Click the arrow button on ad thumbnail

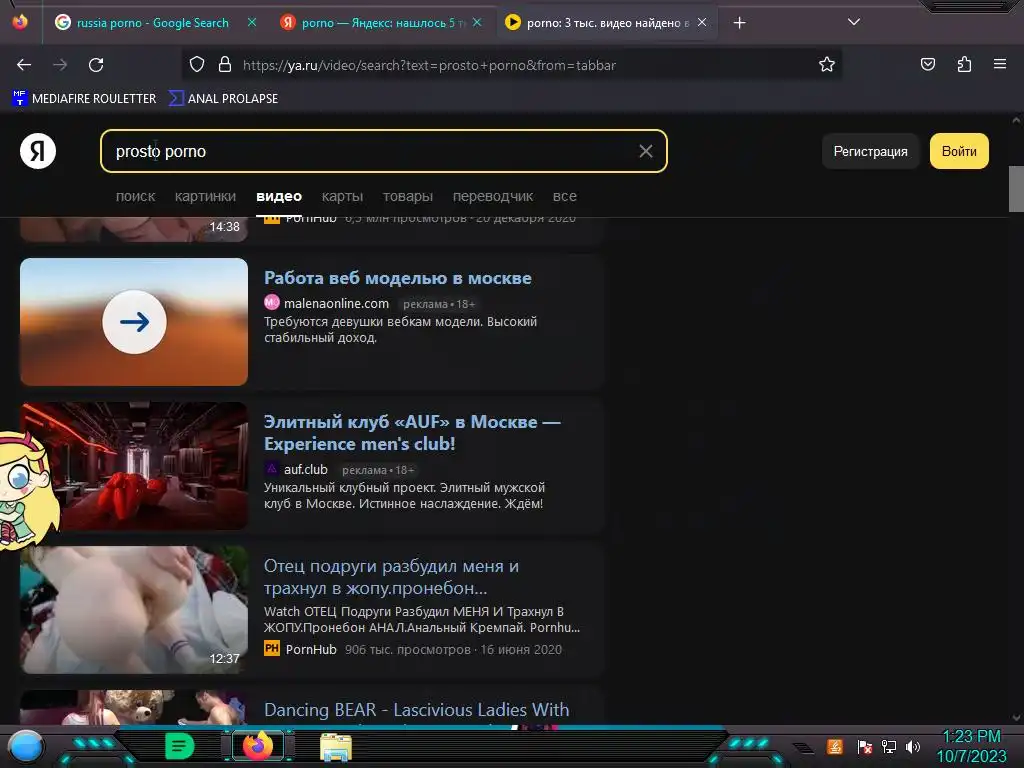[134, 322]
